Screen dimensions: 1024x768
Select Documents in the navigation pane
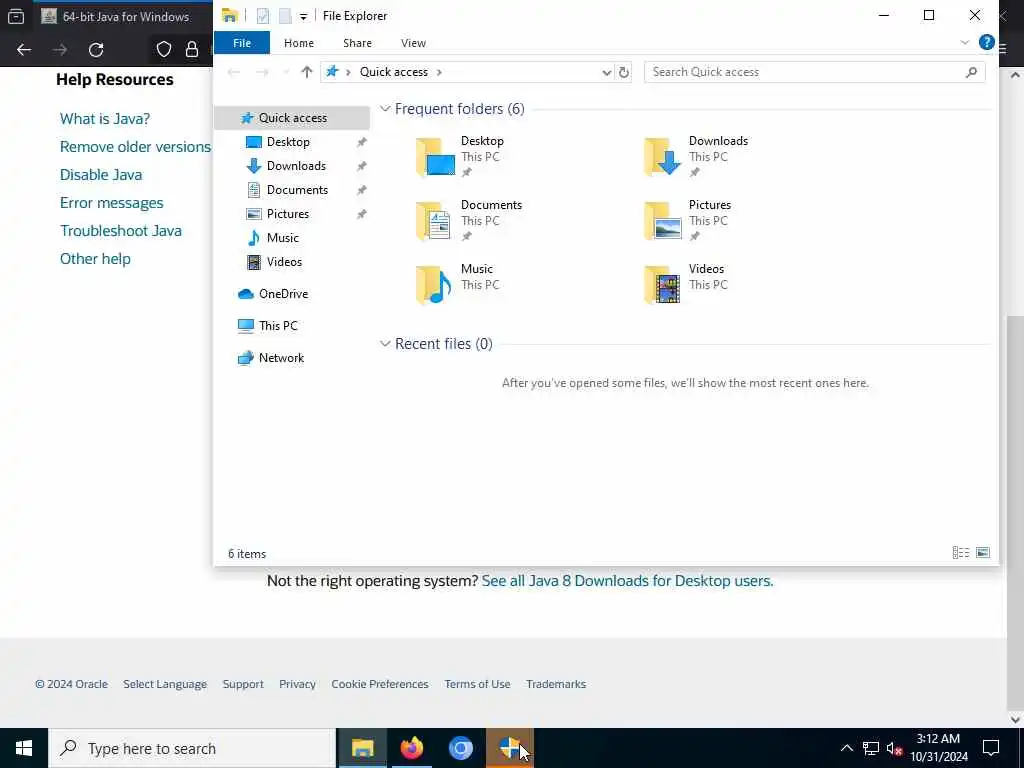[297, 190]
